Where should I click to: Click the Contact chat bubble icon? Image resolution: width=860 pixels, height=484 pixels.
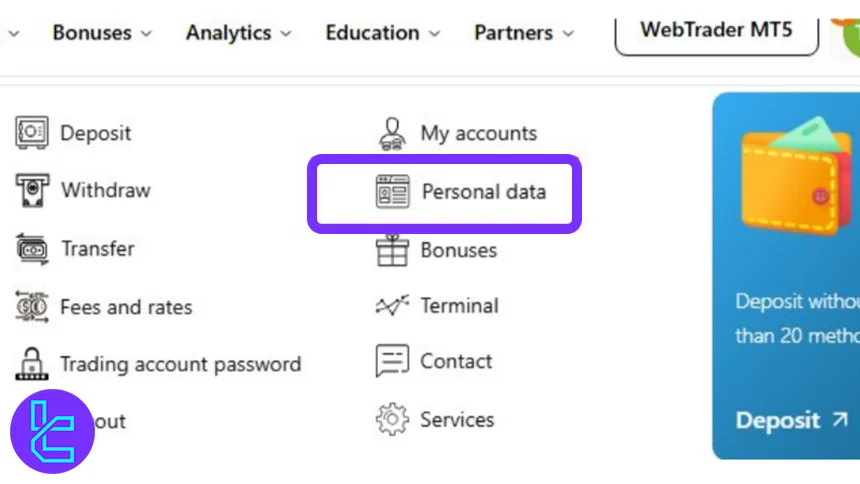[x=392, y=361]
